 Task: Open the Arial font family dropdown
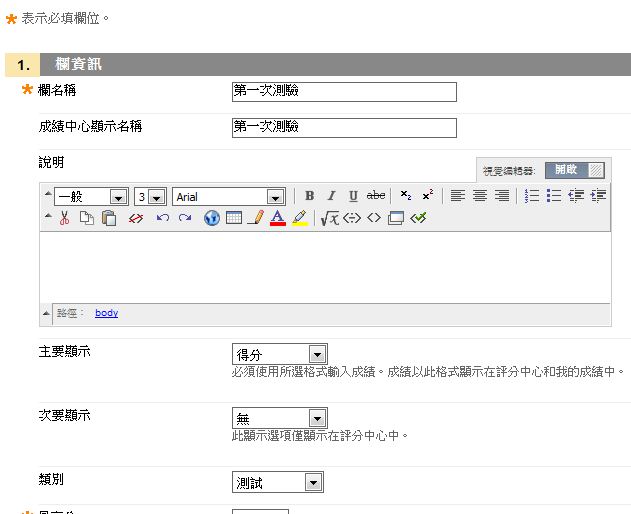click(229, 197)
